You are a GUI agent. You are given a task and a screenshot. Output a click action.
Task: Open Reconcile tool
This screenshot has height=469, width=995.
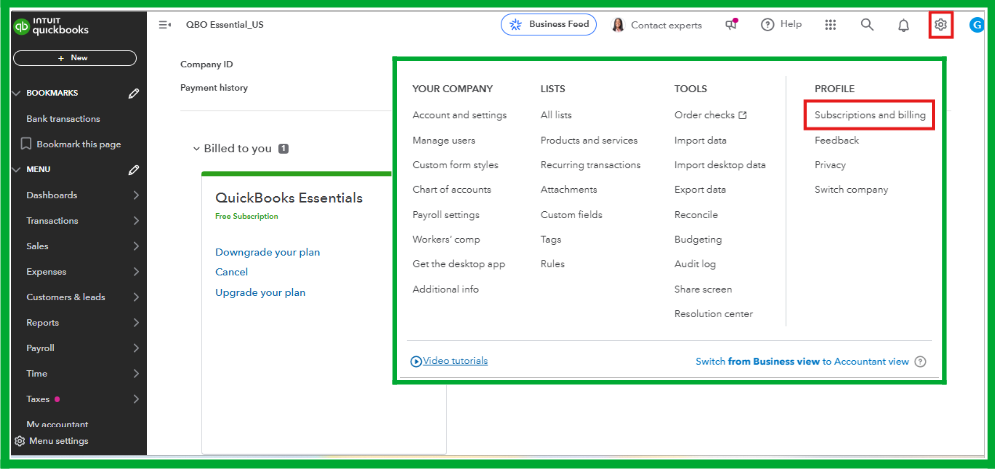pyautogui.click(x=696, y=215)
